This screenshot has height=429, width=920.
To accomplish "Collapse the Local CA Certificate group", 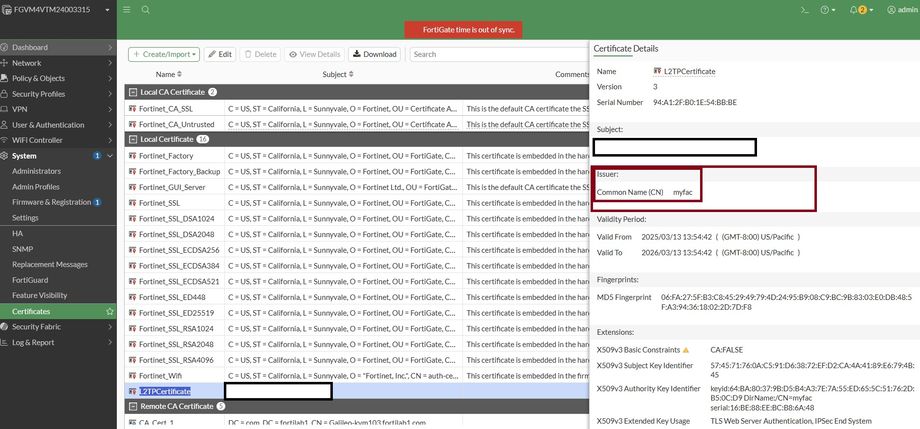I will pyautogui.click(x=133, y=92).
